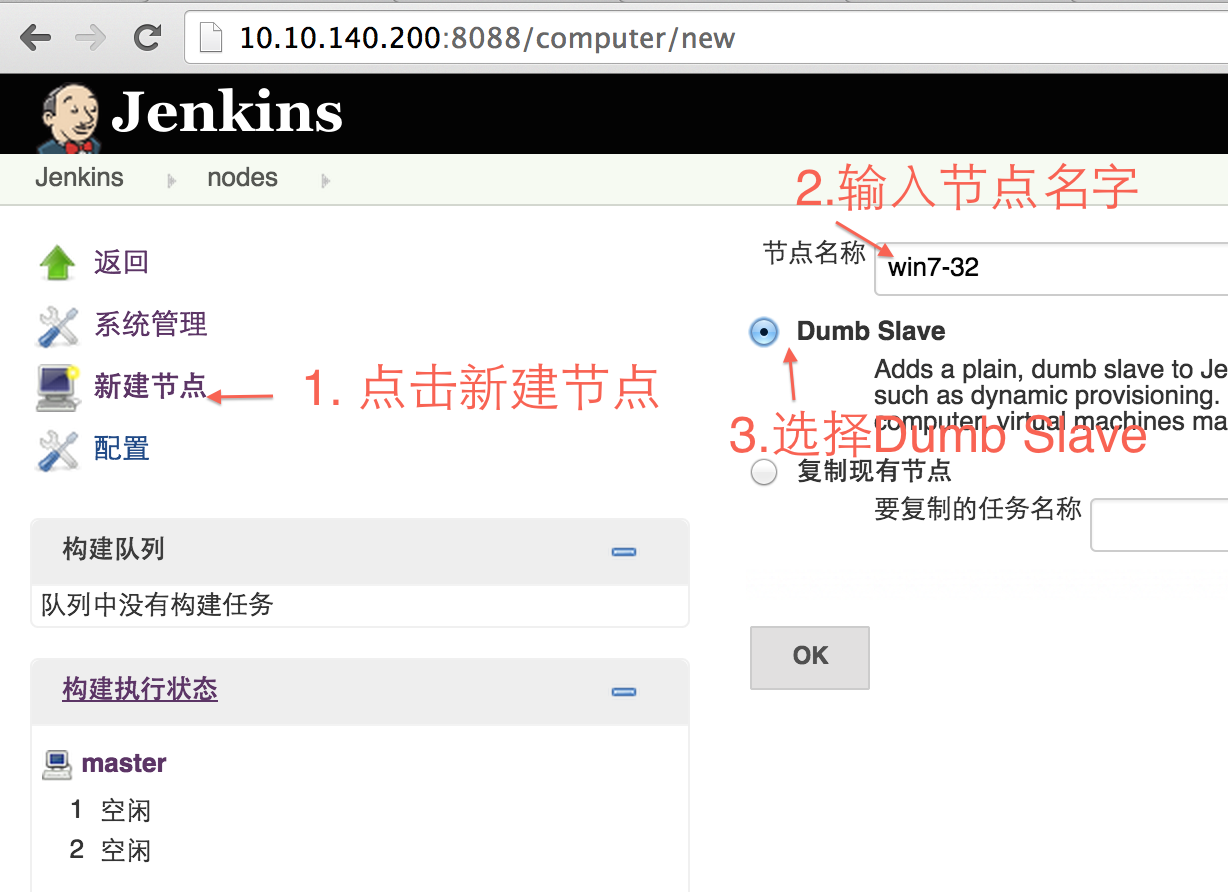Click the nodes breadcrumb

coord(242,178)
